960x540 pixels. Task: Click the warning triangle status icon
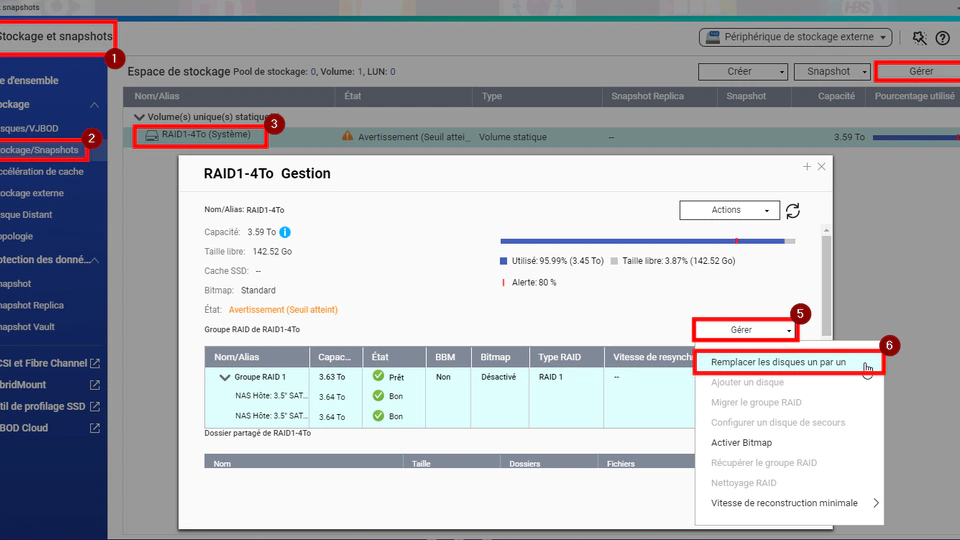click(x=347, y=136)
